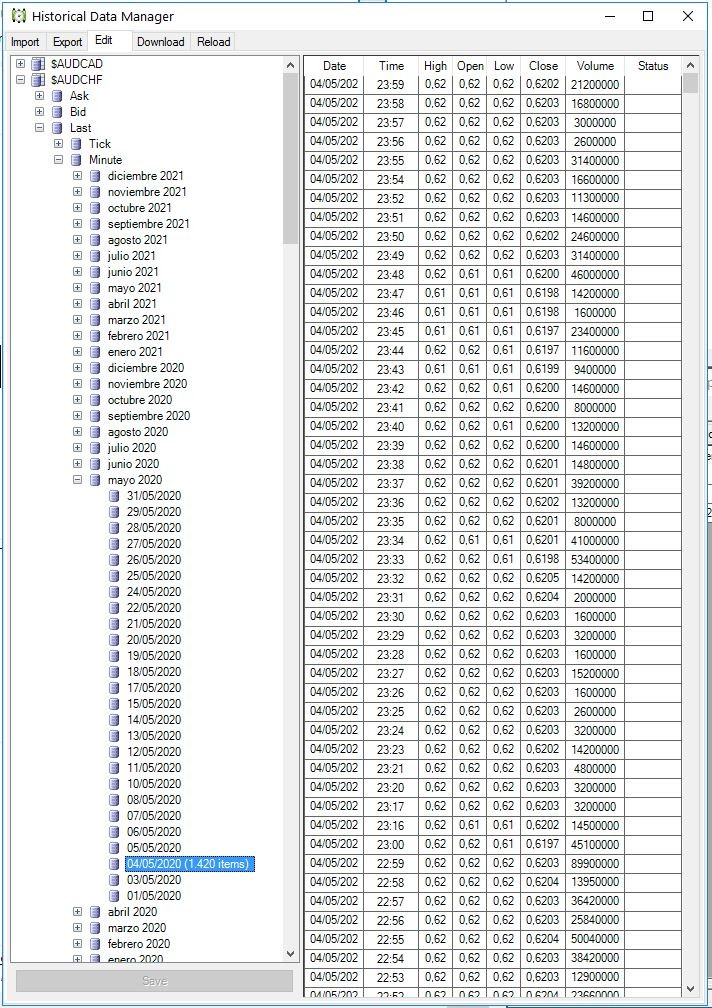Click the Close column header

point(543,66)
